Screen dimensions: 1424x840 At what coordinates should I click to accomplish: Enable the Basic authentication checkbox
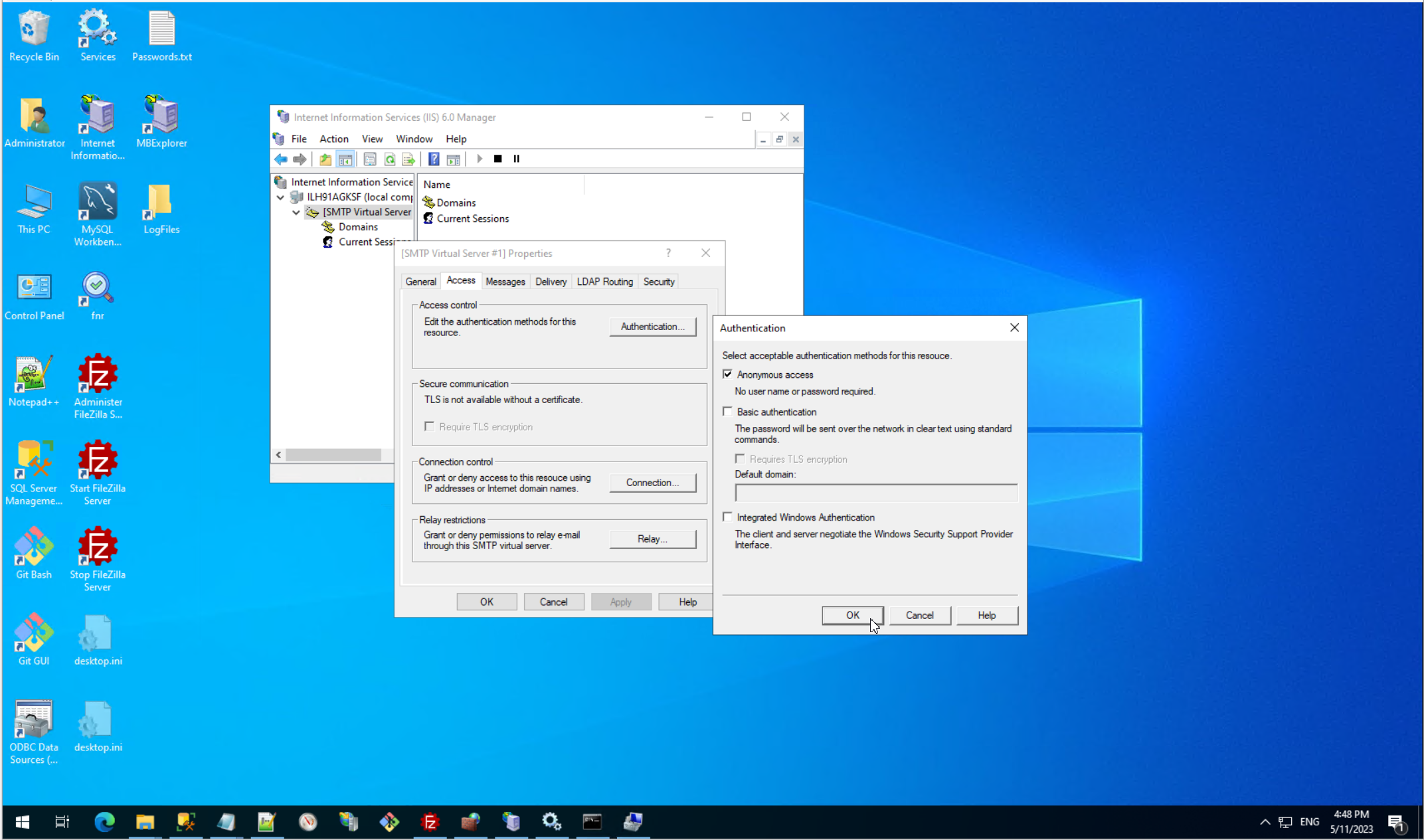728,412
